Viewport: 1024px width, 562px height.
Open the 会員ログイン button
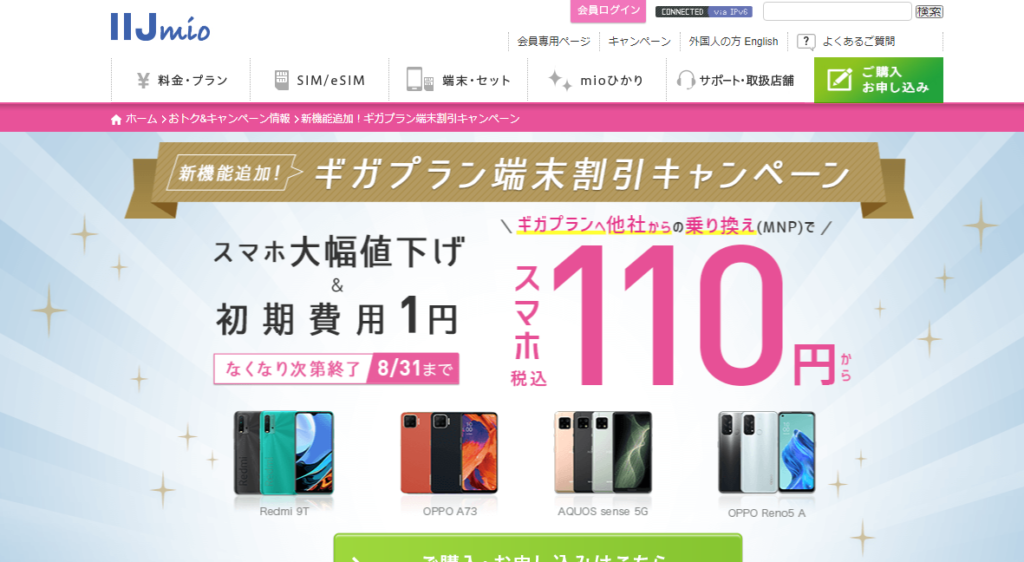pyautogui.click(x=608, y=10)
